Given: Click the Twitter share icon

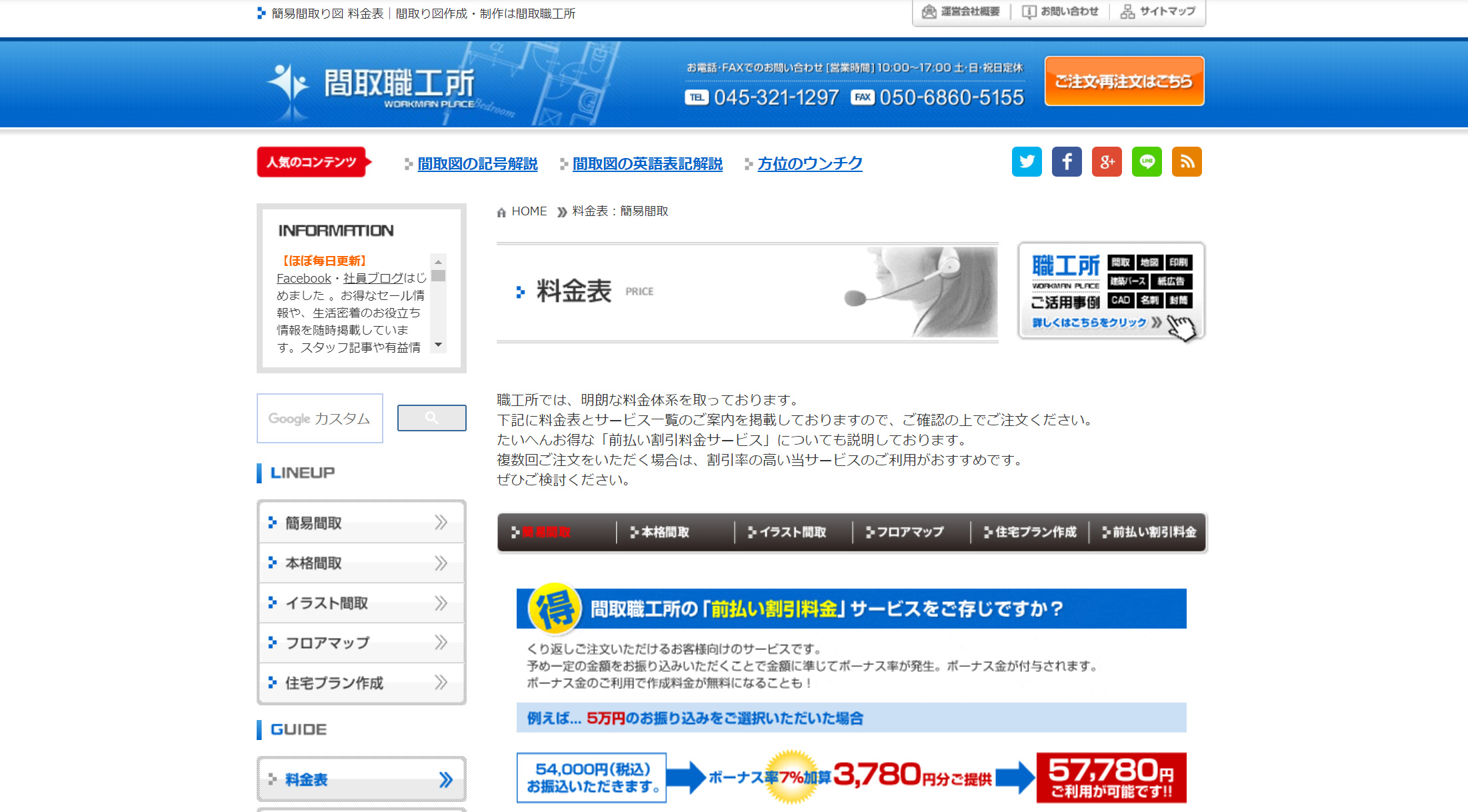Looking at the screenshot, I should tap(1027, 162).
